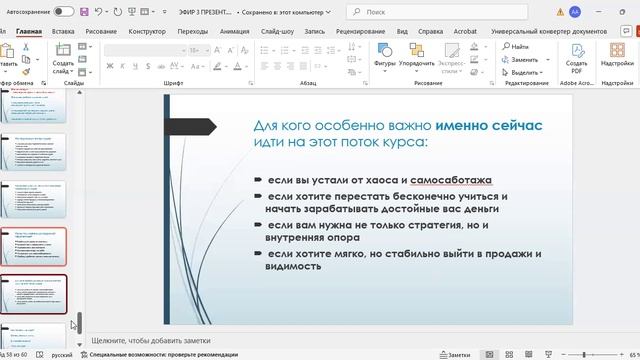This screenshot has width=640, height=360.
Task: Open the Шрифт group dialog launcher
Action: [x=251, y=83]
